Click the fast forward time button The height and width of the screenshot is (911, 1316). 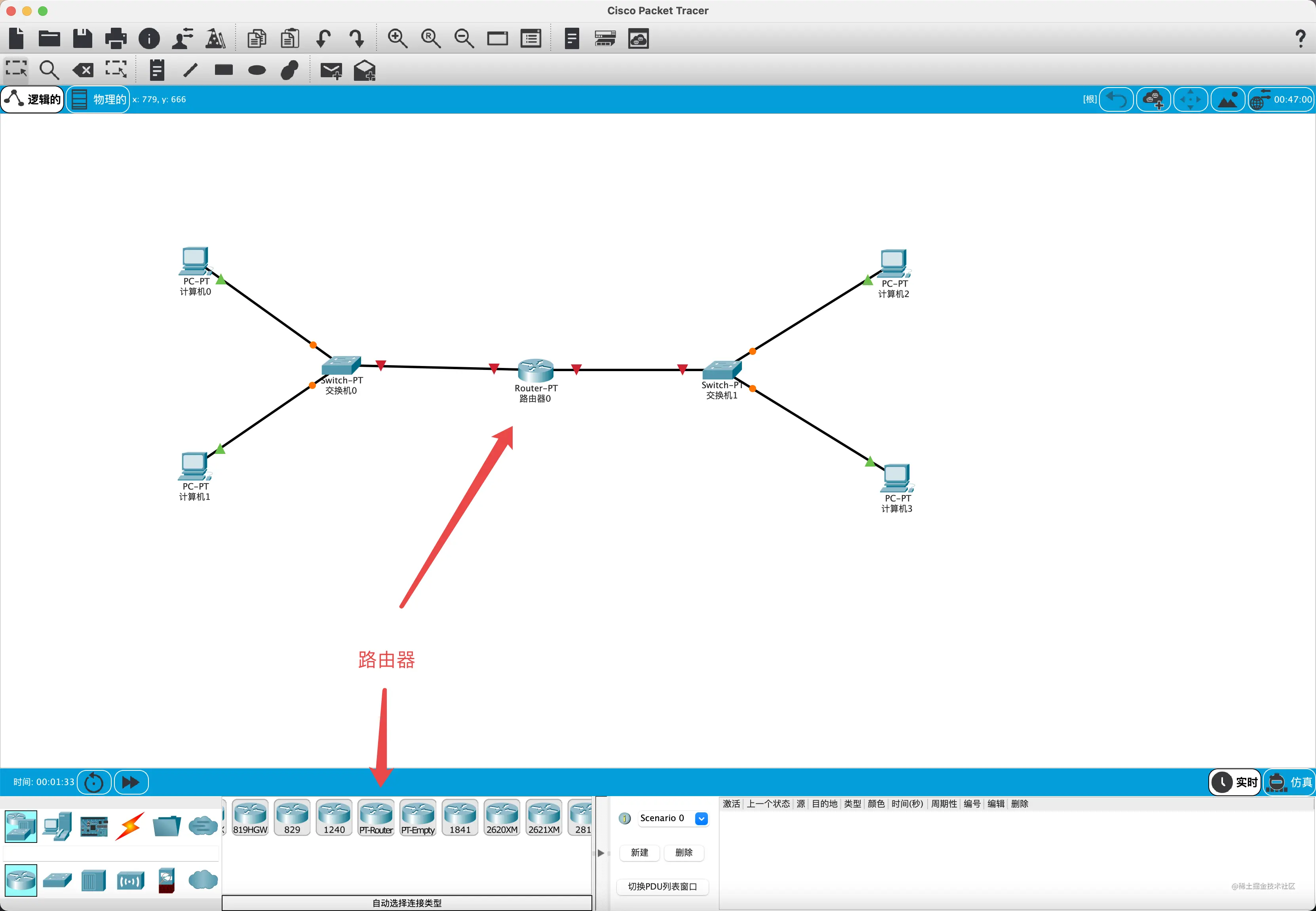[x=131, y=782]
